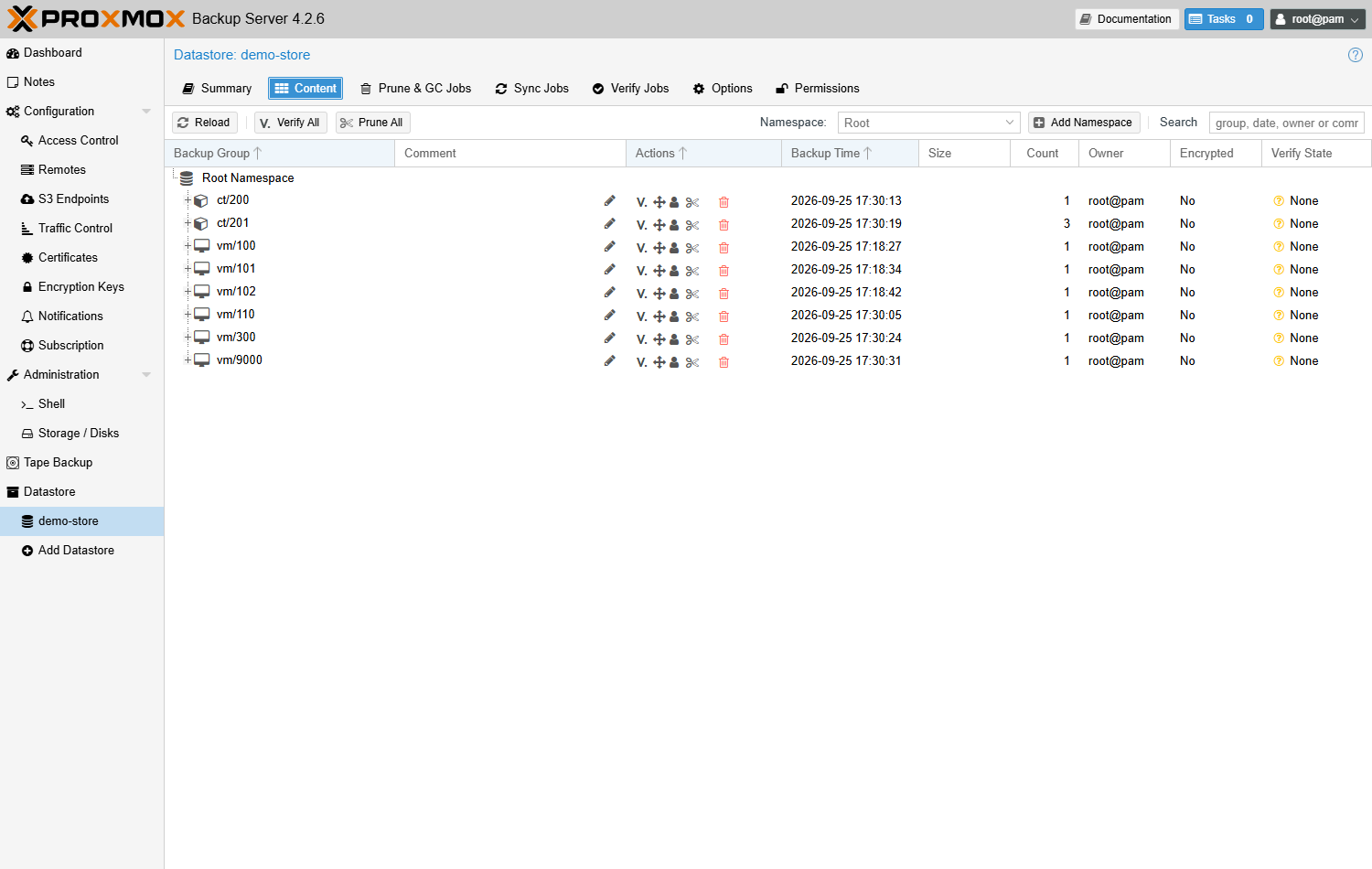Viewport: 1372px width, 869px height.
Task: Collapse the Configuration section
Action: [146, 112]
